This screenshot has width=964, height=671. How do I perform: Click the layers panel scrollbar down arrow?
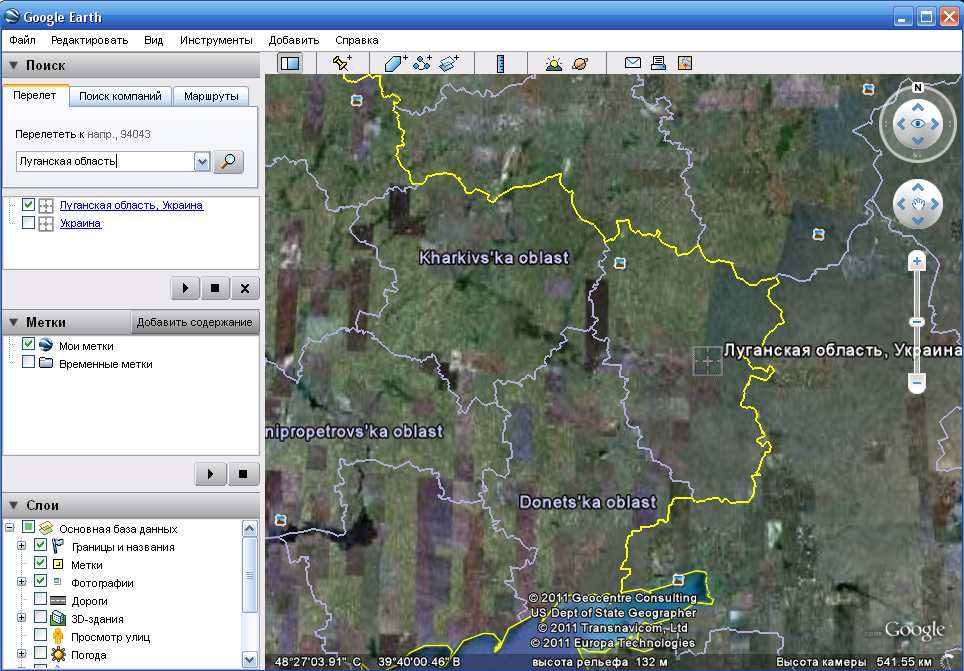[250, 659]
